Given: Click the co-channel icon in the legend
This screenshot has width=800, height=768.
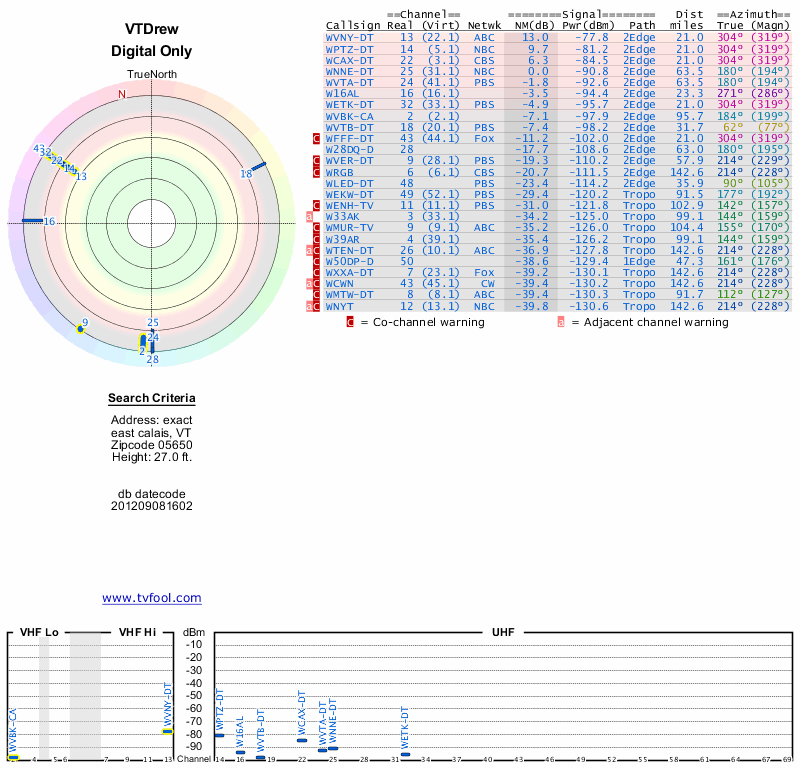Looking at the screenshot, I should click(x=350, y=322).
